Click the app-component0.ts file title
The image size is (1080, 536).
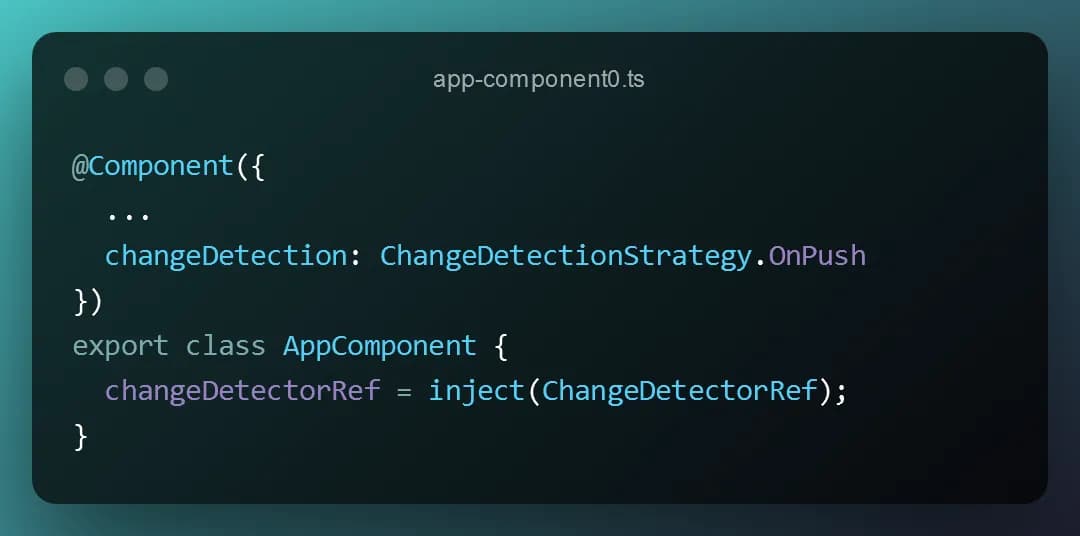pyautogui.click(x=539, y=79)
